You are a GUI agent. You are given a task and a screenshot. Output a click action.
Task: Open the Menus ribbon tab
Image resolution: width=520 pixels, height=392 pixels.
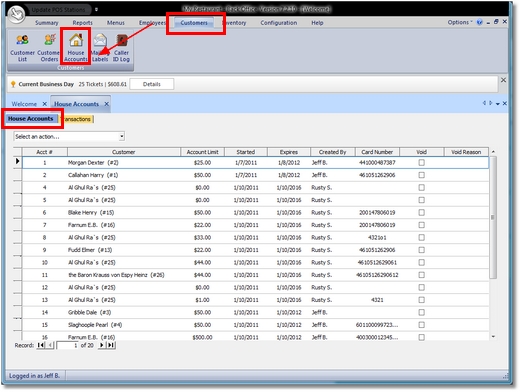[115, 23]
